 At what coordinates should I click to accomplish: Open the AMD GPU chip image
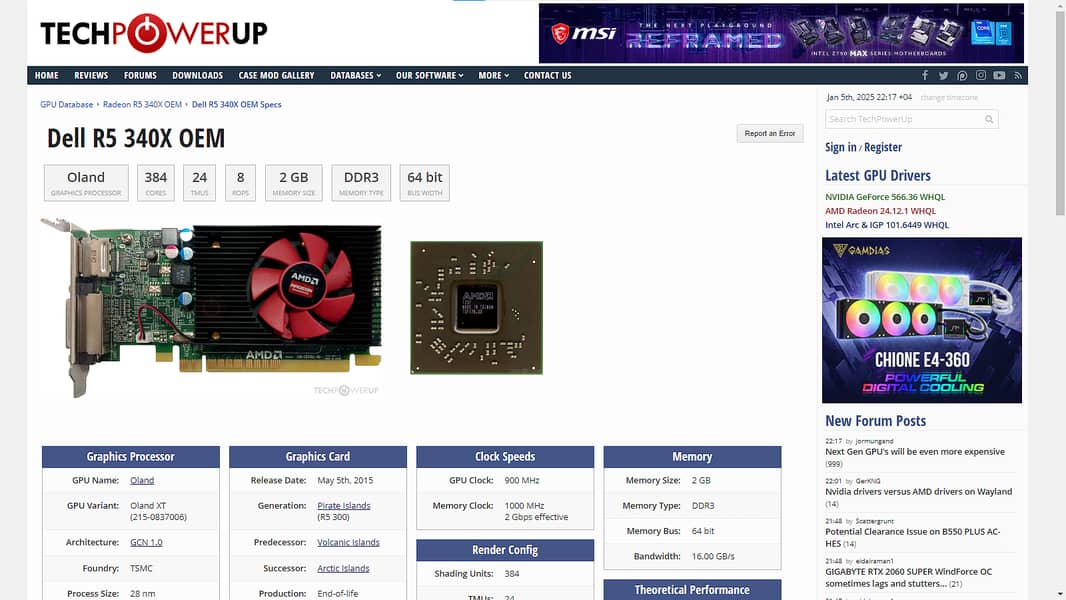[476, 307]
